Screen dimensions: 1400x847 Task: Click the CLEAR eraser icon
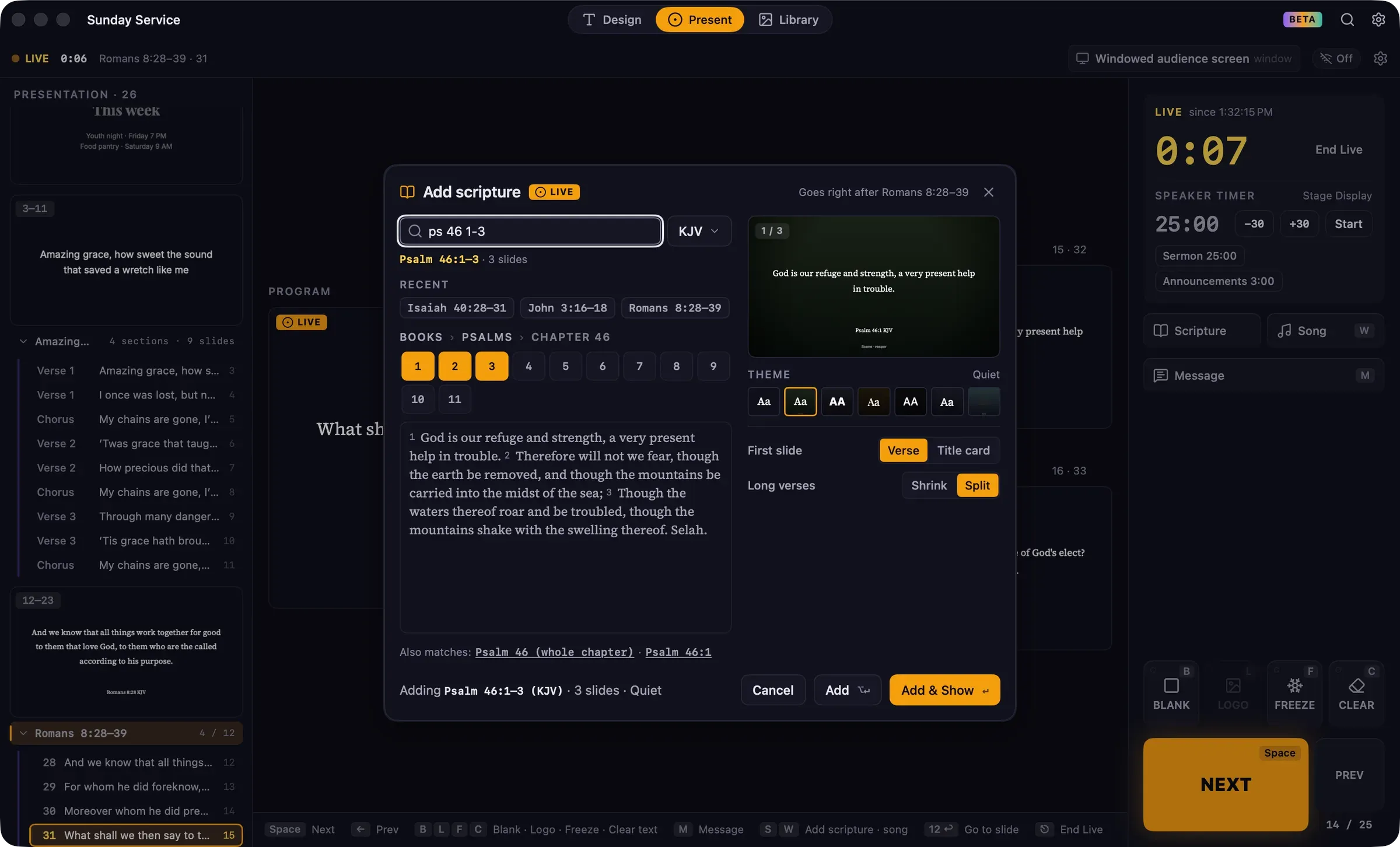point(1356,685)
